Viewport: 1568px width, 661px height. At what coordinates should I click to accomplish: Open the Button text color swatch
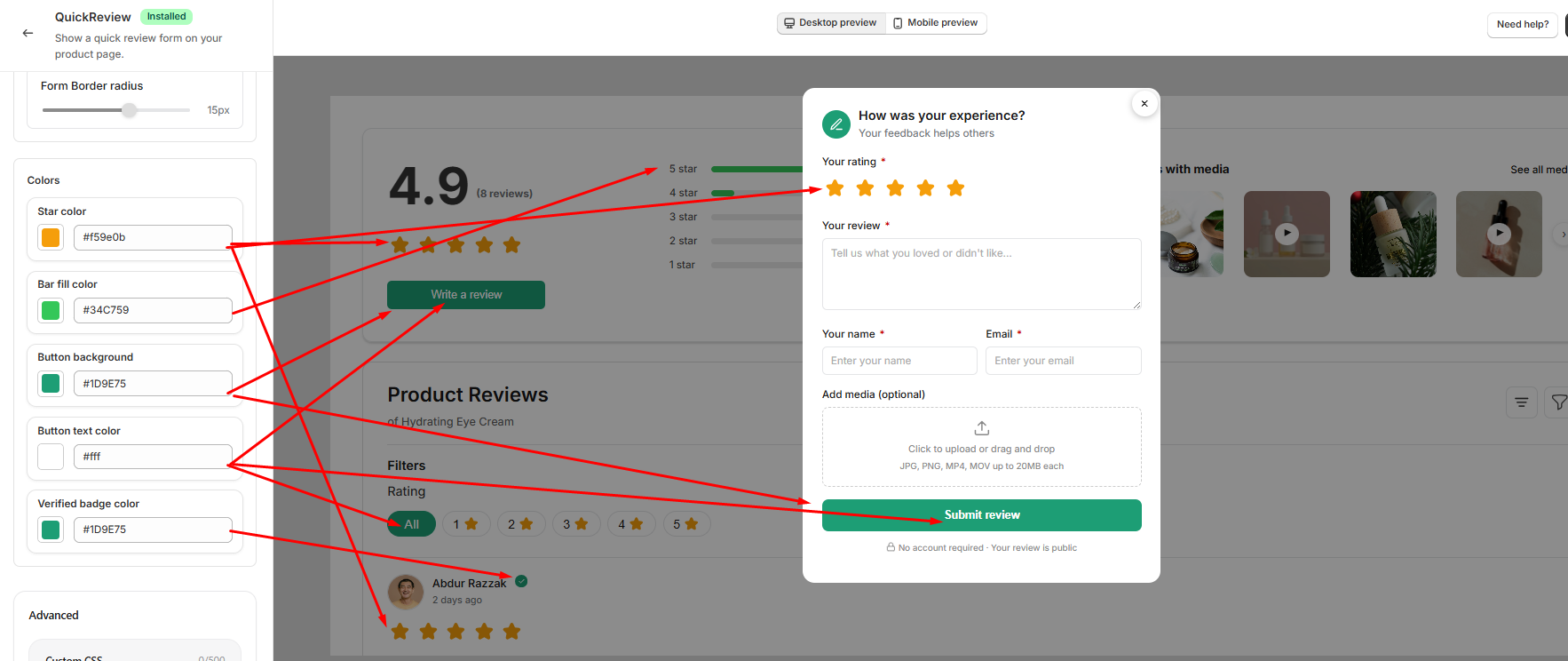(x=51, y=457)
